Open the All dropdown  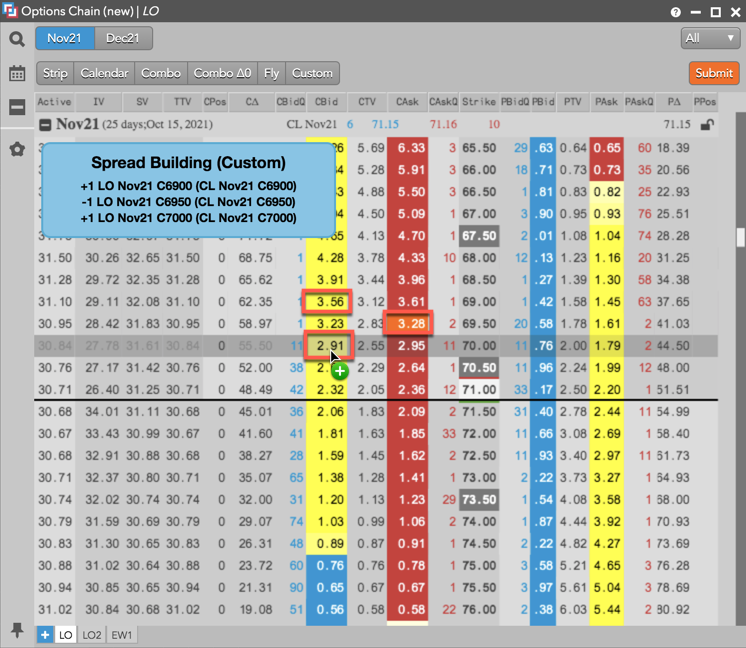[x=710, y=39]
